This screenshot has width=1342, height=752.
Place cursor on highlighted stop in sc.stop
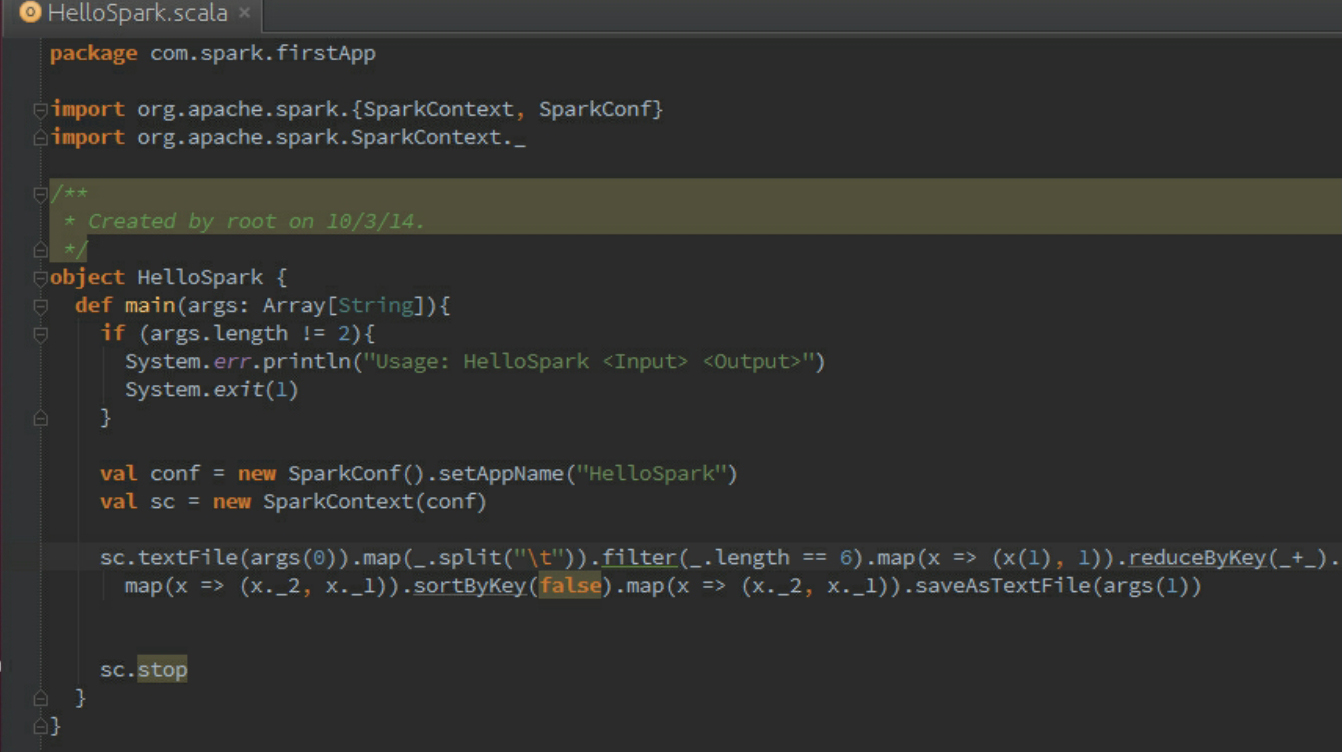[162, 670]
